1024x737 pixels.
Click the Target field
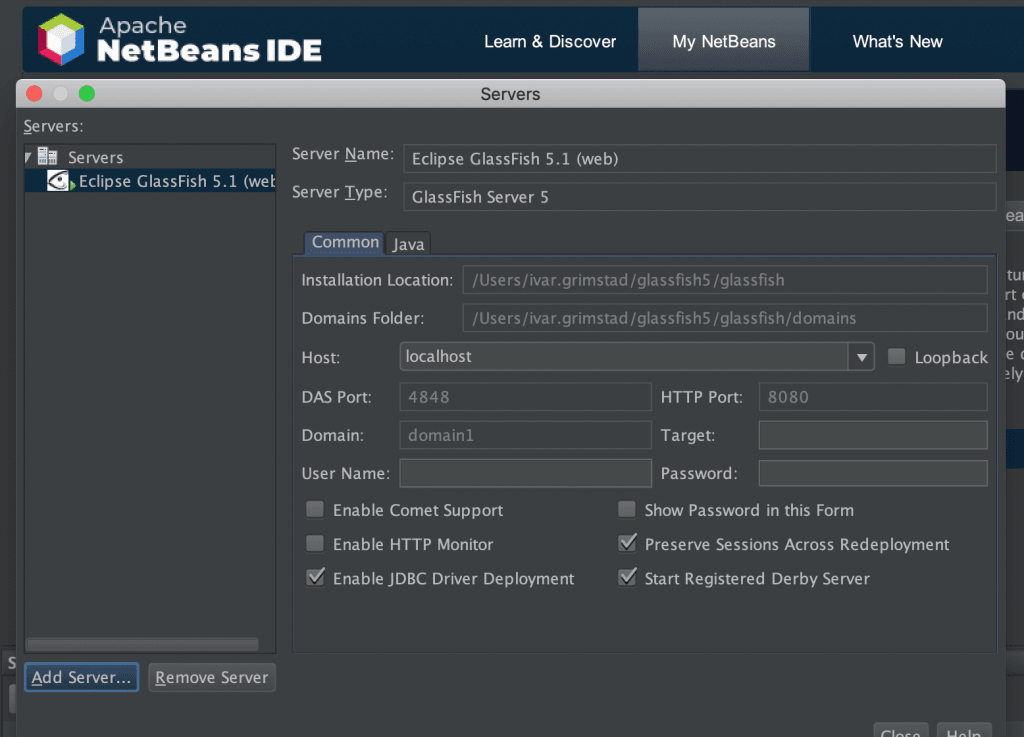[x=872, y=435]
